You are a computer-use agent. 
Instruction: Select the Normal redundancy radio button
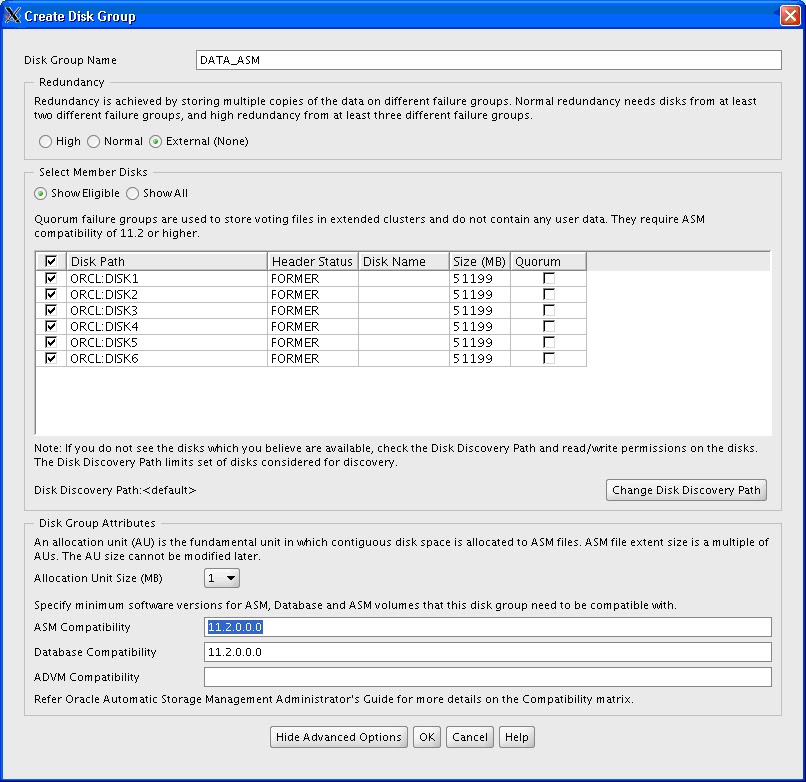click(x=95, y=141)
